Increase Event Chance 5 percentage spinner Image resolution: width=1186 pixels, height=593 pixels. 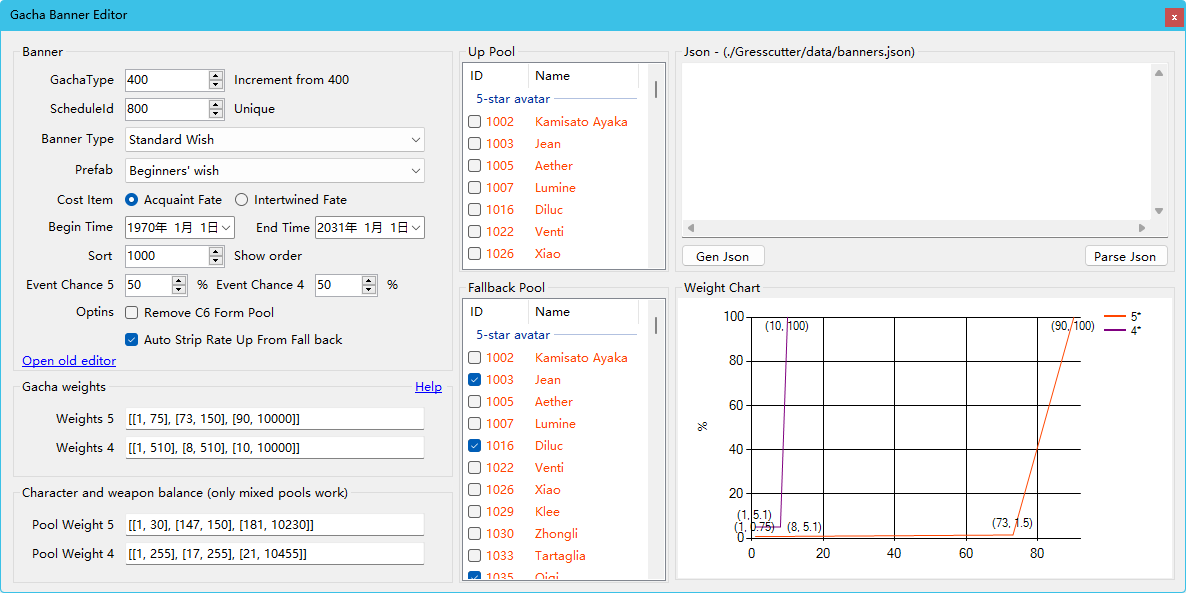point(179,281)
